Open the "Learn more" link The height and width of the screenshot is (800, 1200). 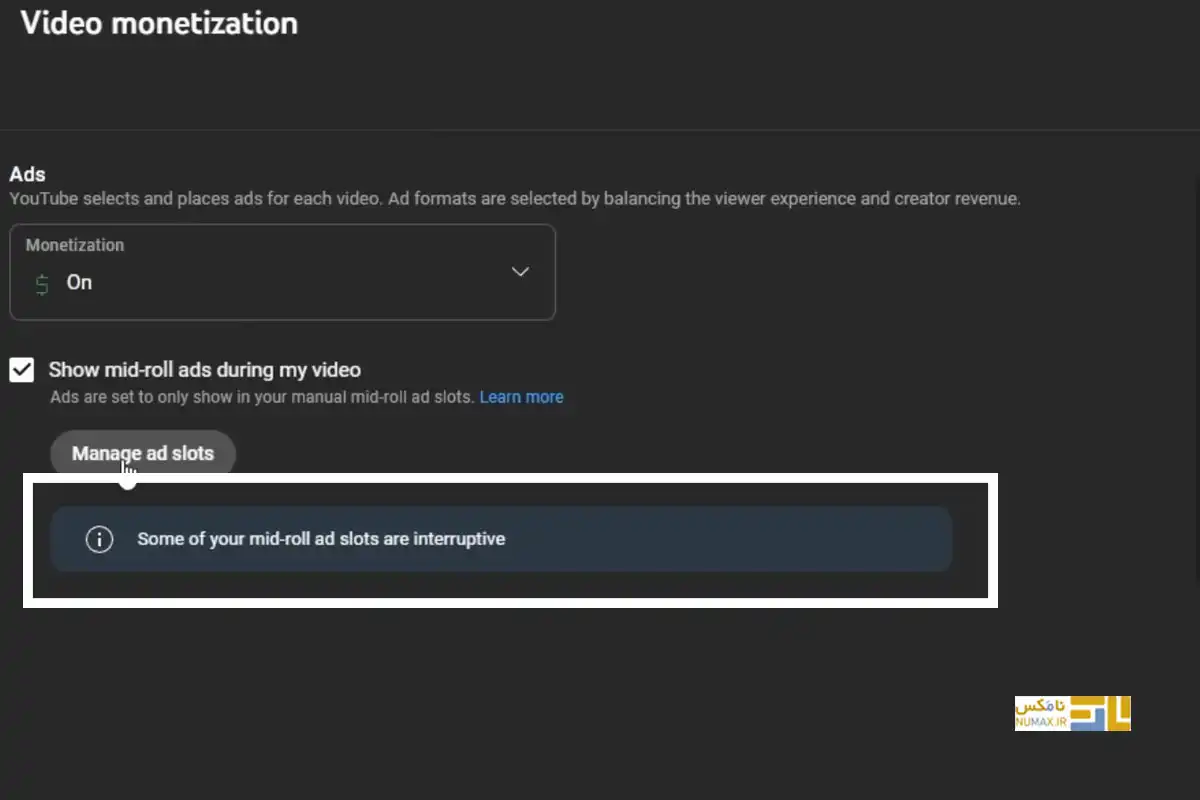click(521, 397)
